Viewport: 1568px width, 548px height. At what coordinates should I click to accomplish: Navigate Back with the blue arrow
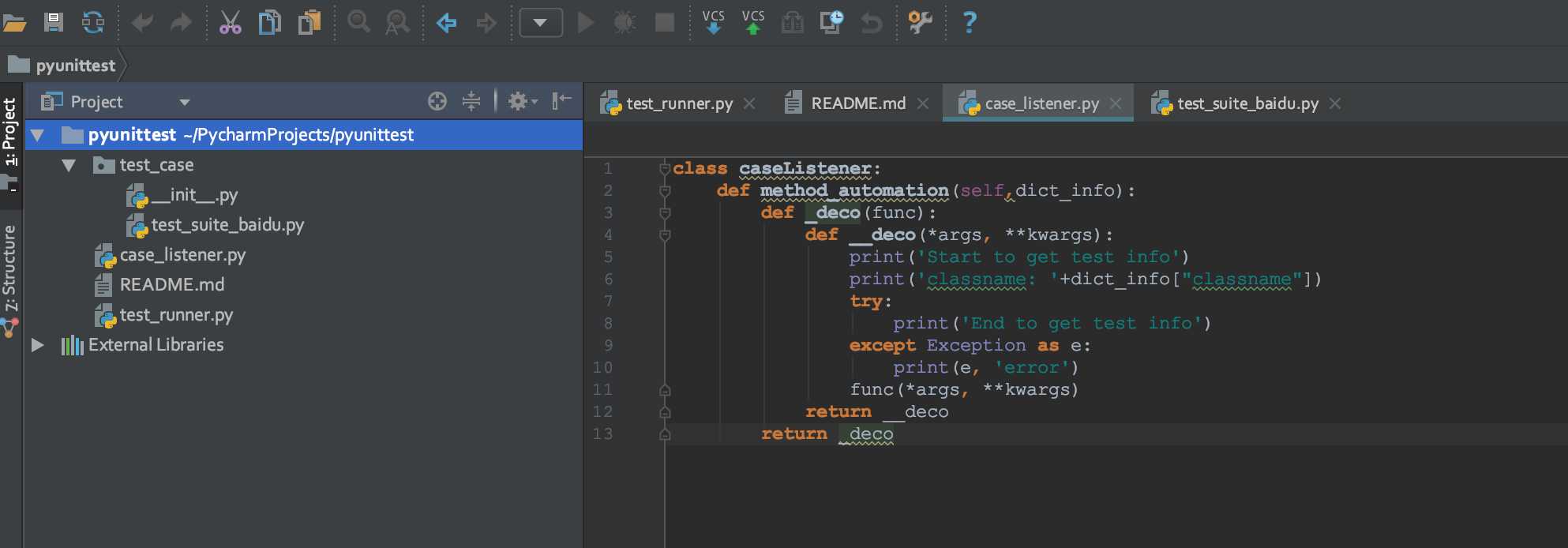(447, 23)
